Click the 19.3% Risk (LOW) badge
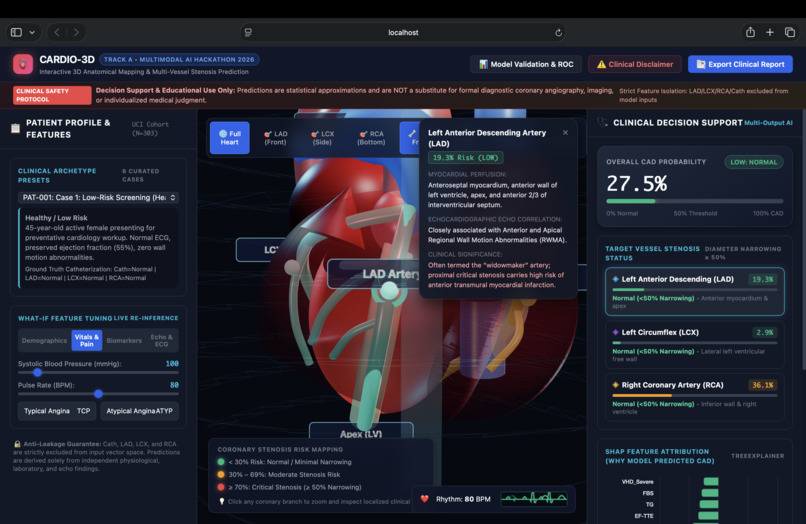The height and width of the screenshot is (524, 806). coord(465,158)
